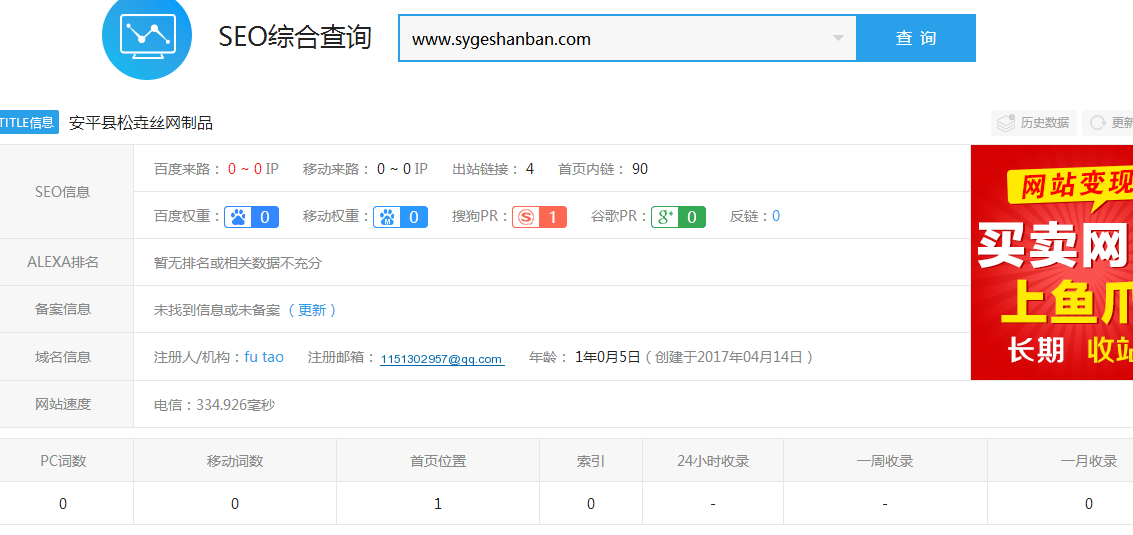Screen dimensions: 1133x535
Task: Click the registration email 1151302957@qq.com
Action: [x=441, y=359]
